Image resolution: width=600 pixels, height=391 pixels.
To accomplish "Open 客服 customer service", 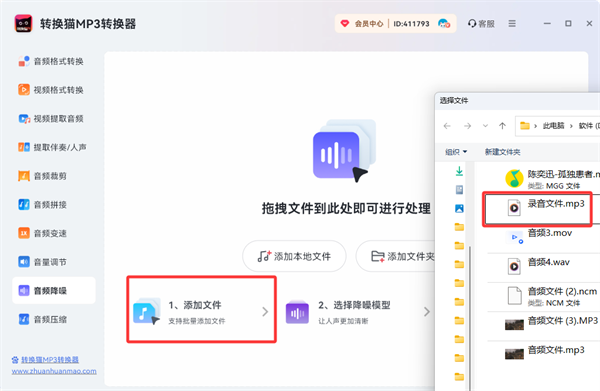I will point(481,24).
